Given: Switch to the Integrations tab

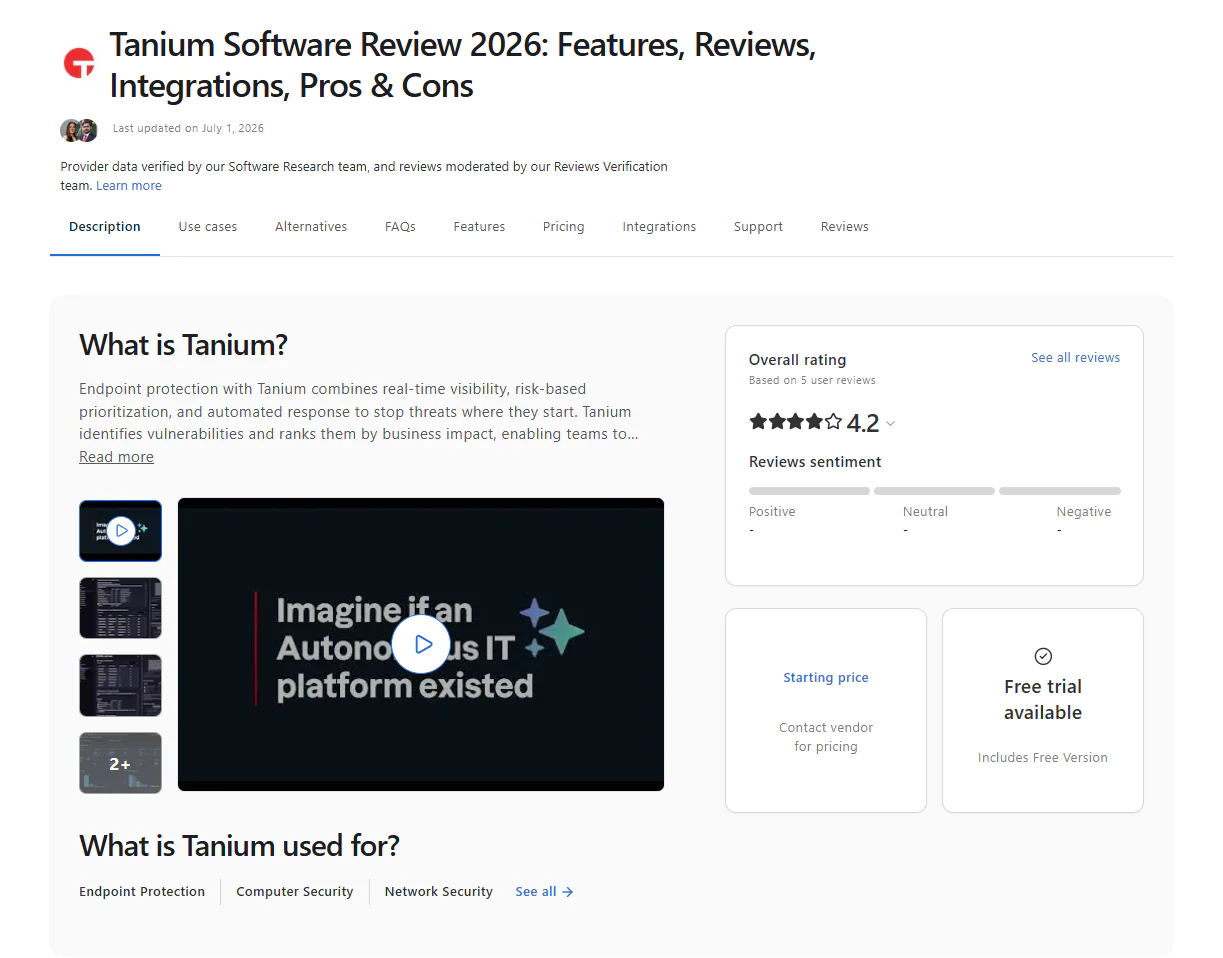Looking at the screenshot, I should point(659,227).
